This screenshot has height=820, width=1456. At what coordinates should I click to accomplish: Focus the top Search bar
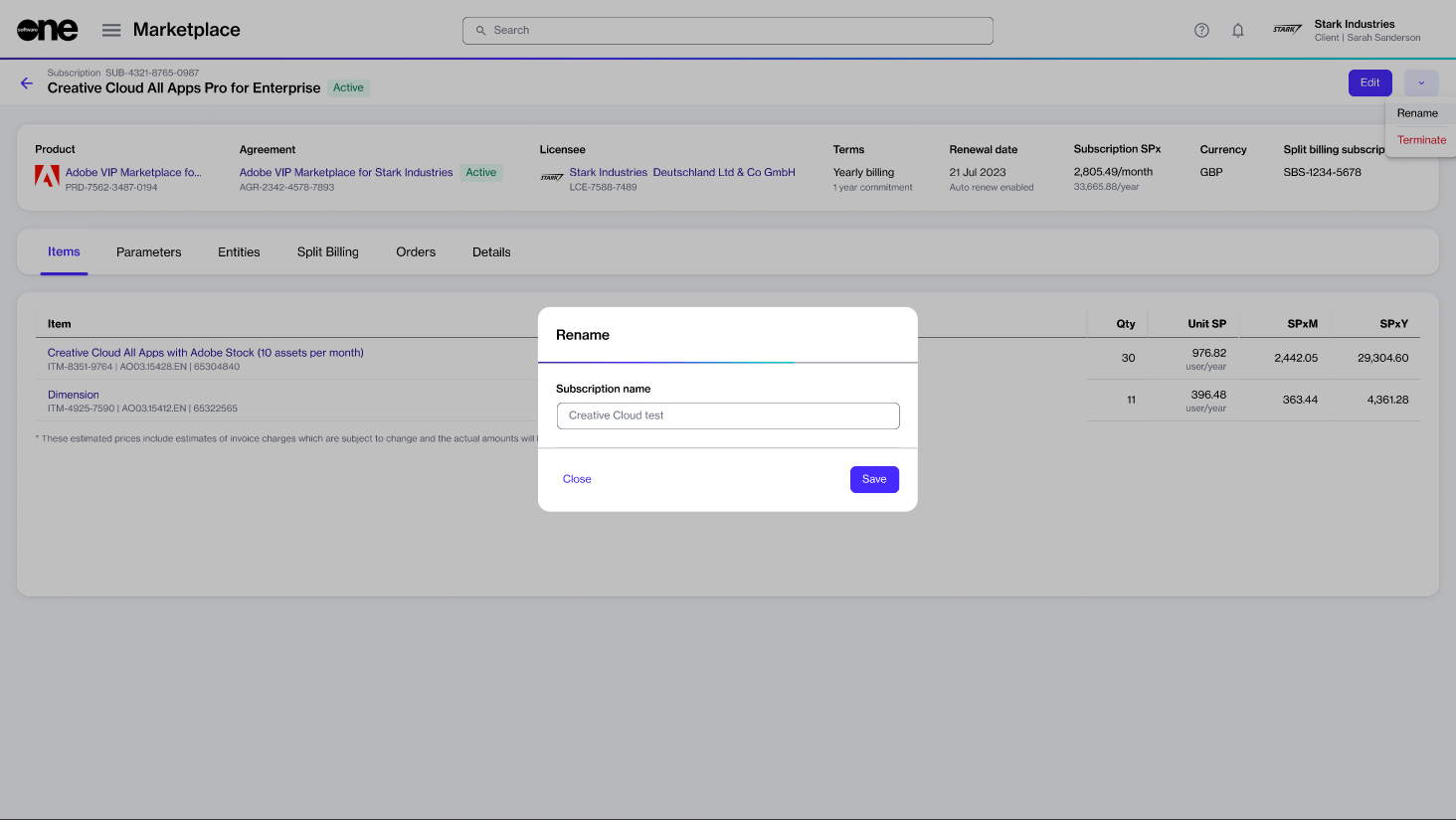point(728,31)
